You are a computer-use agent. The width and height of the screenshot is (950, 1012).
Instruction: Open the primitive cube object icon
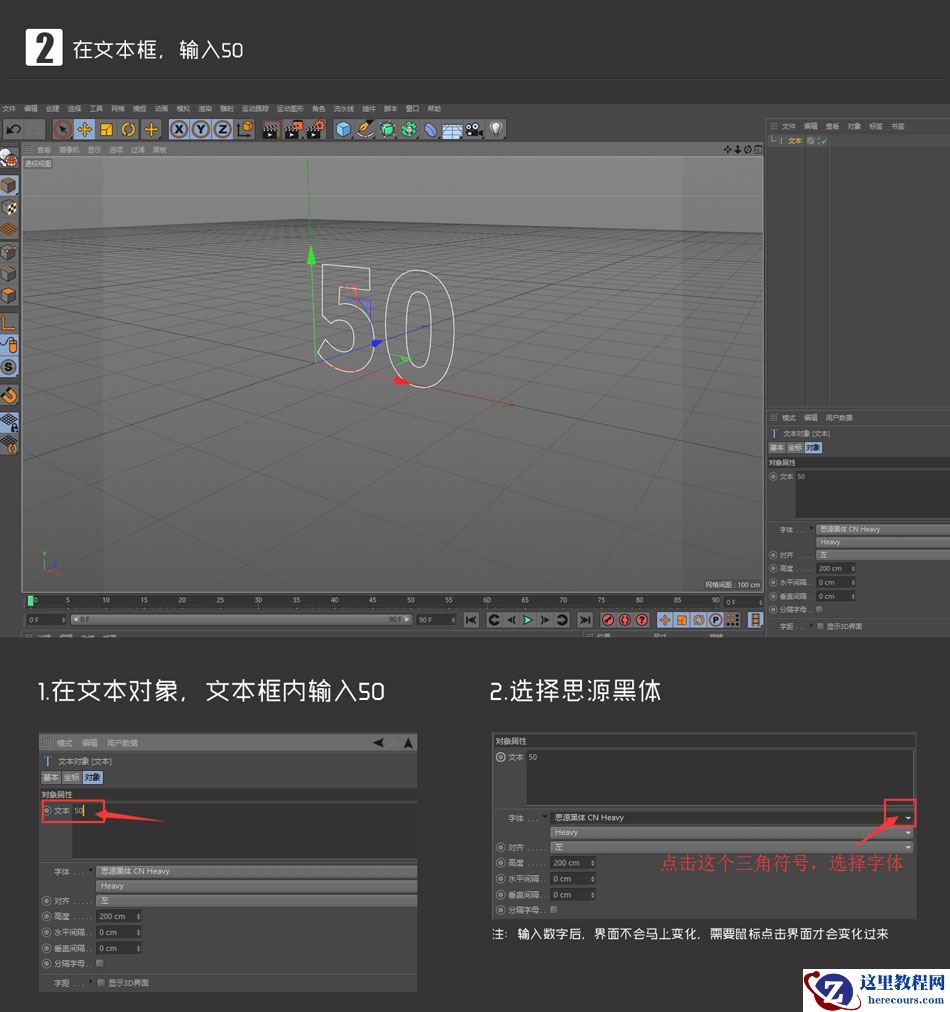[x=343, y=129]
